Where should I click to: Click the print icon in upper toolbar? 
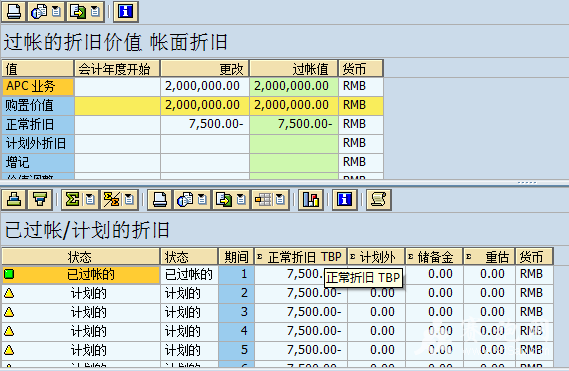(14, 11)
